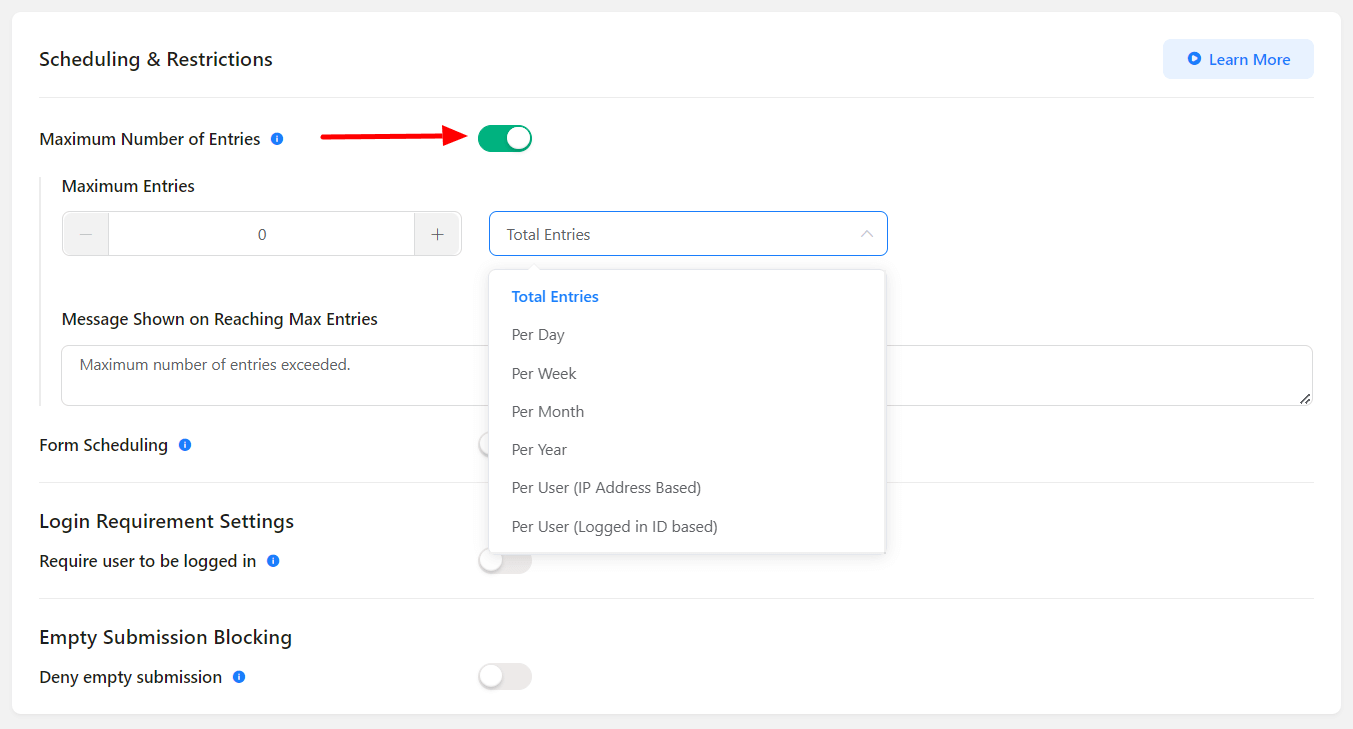Choose Per User (IP Address Based)
This screenshot has height=729, width=1353.
coord(606,488)
